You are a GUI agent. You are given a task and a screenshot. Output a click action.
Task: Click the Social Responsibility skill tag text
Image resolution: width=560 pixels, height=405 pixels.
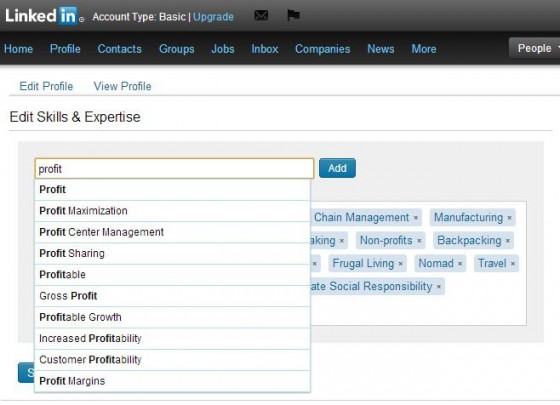pyautogui.click(x=371, y=286)
